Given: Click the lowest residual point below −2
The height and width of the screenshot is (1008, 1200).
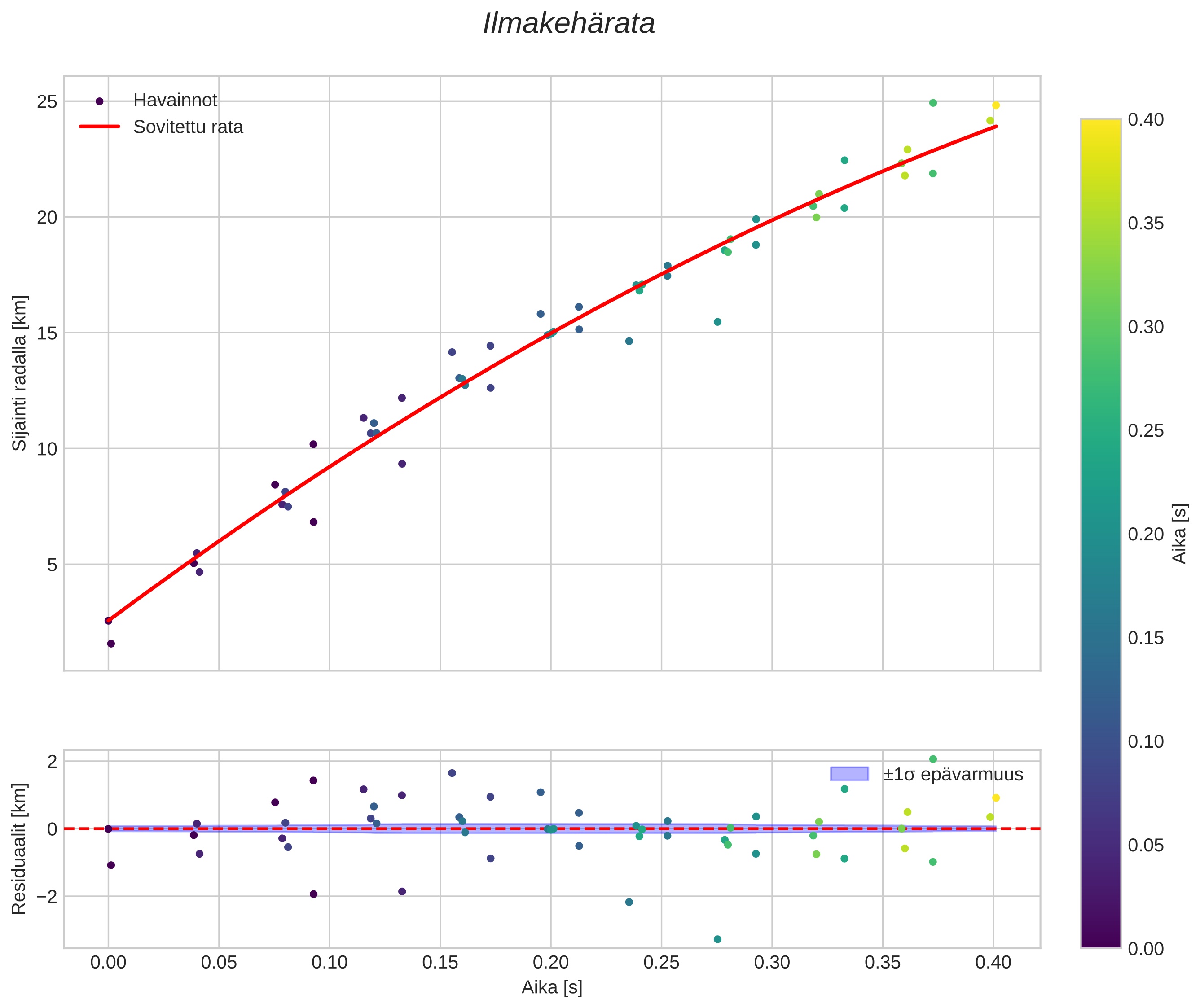Looking at the screenshot, I should click(x=717, y=939).
